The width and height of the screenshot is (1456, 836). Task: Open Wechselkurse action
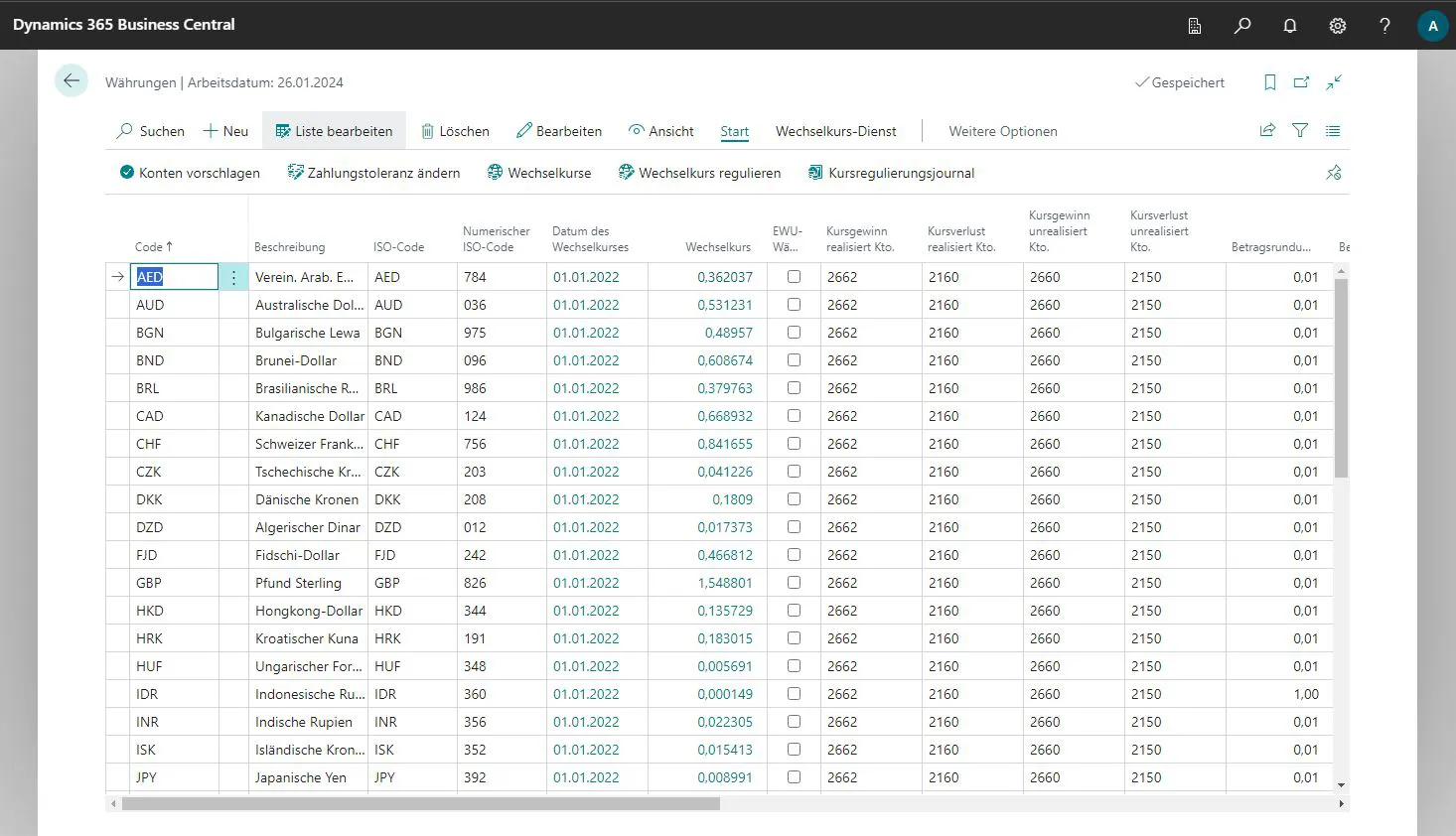coord(539,173)
